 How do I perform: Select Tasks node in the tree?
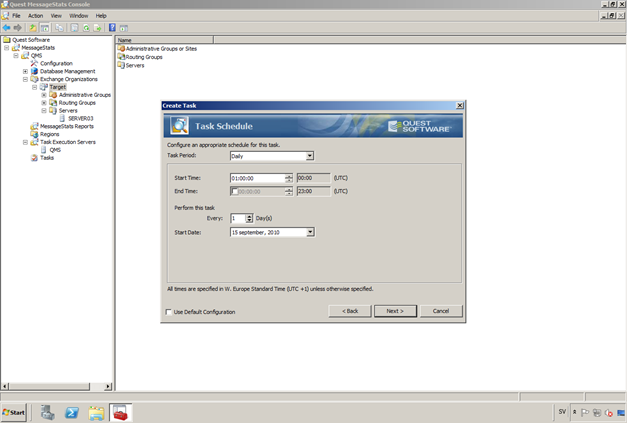(x=47, y=158)
